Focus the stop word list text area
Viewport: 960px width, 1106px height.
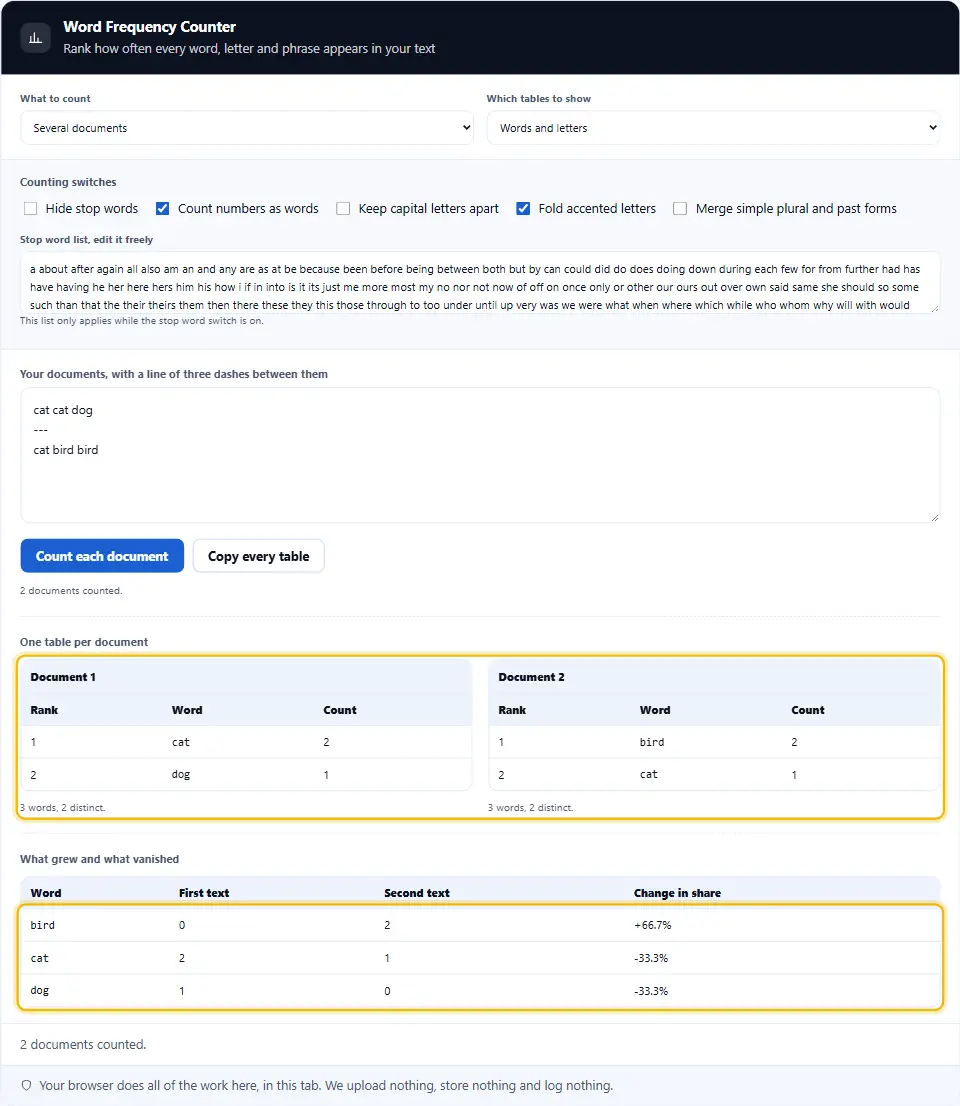(480, 283)
